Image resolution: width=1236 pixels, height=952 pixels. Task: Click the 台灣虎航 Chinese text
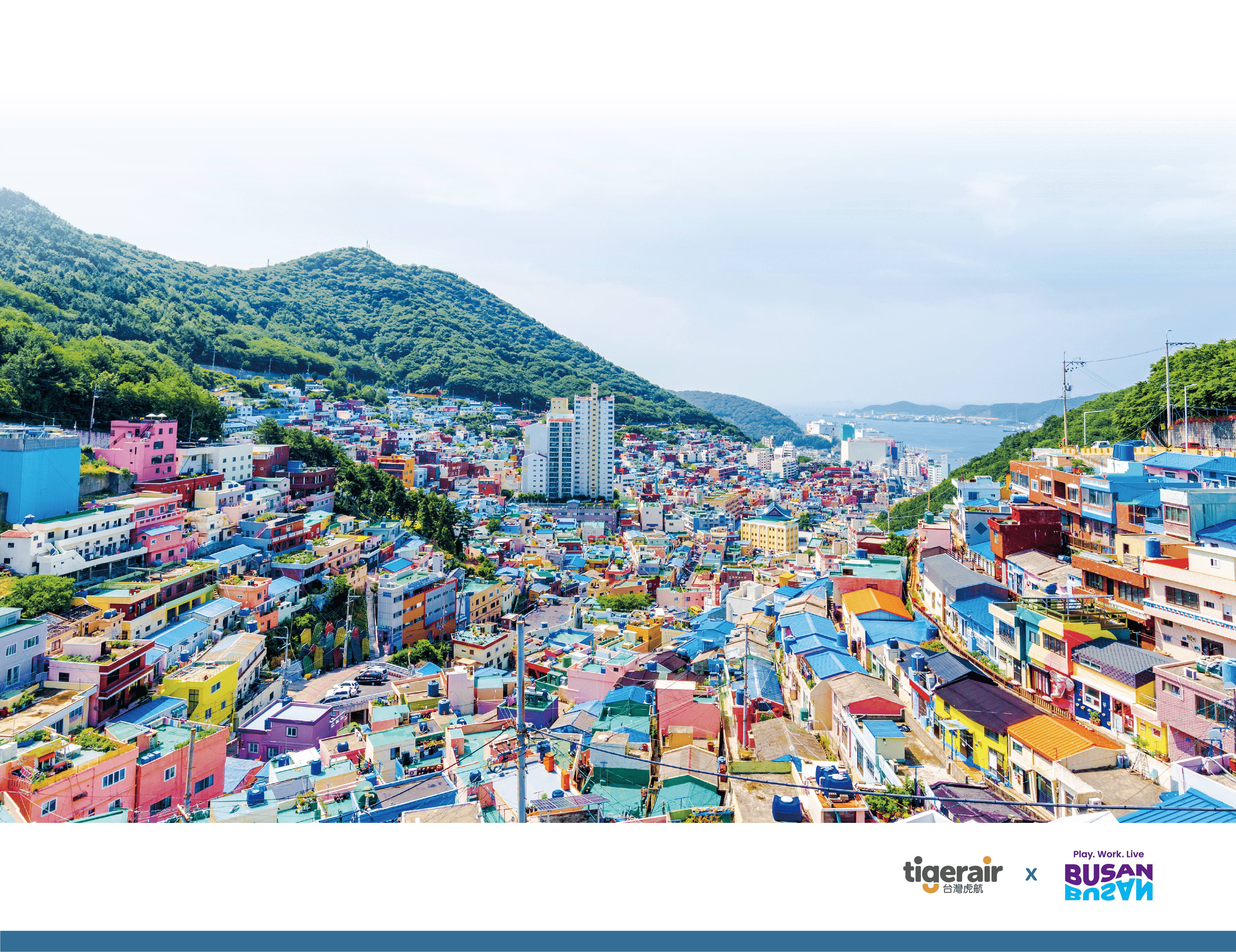963,889
